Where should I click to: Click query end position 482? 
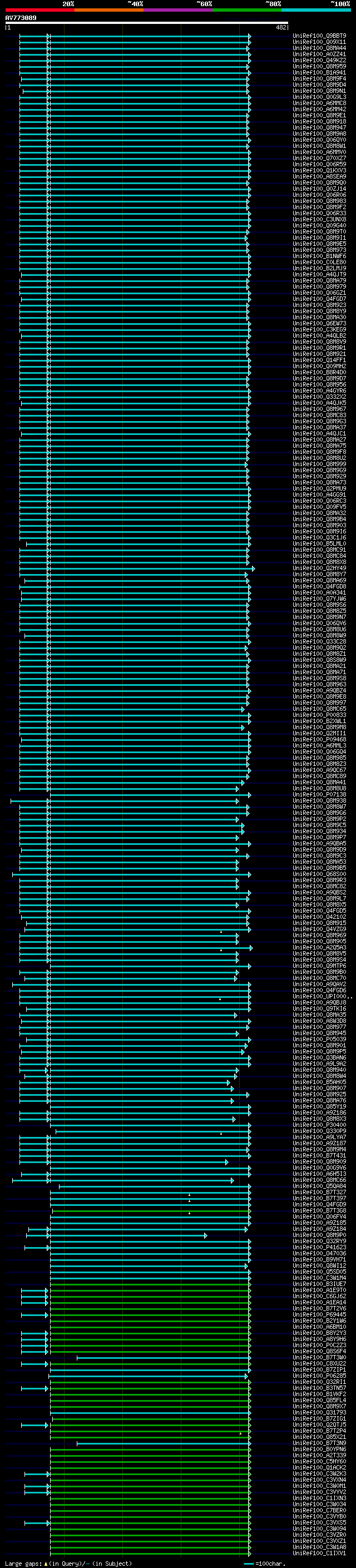(x=281, y=27)
